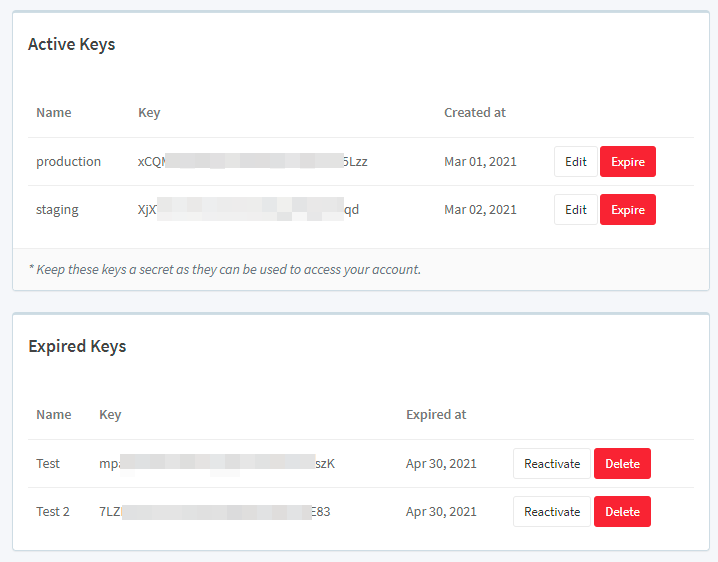Open Edit for the staging key
Viewport: 718px width, 562px height.
click(x=575, y=210)
